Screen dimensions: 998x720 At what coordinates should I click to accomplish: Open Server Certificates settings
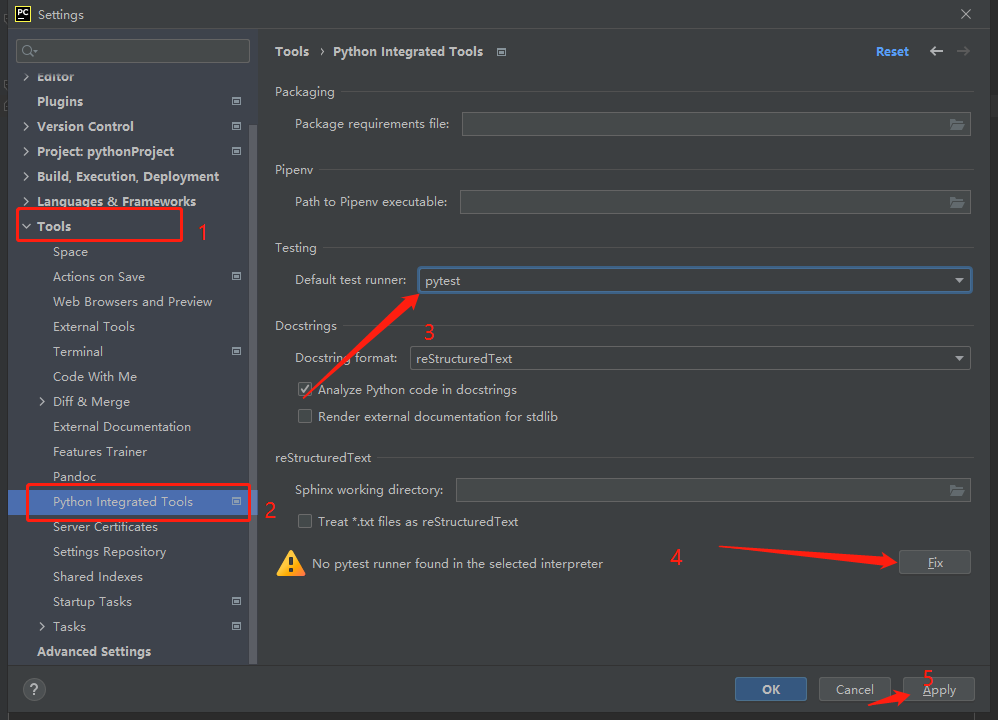pyautogui.click(x=105, y=526)
